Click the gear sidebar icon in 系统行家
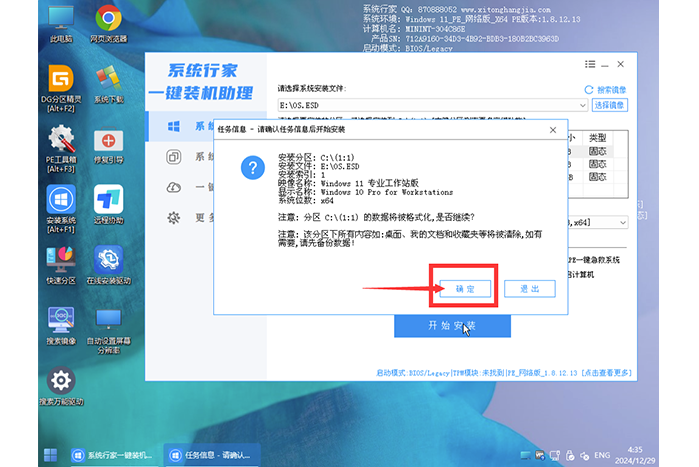This screenshot has width=699, height=467. click(x=174, y=218)
